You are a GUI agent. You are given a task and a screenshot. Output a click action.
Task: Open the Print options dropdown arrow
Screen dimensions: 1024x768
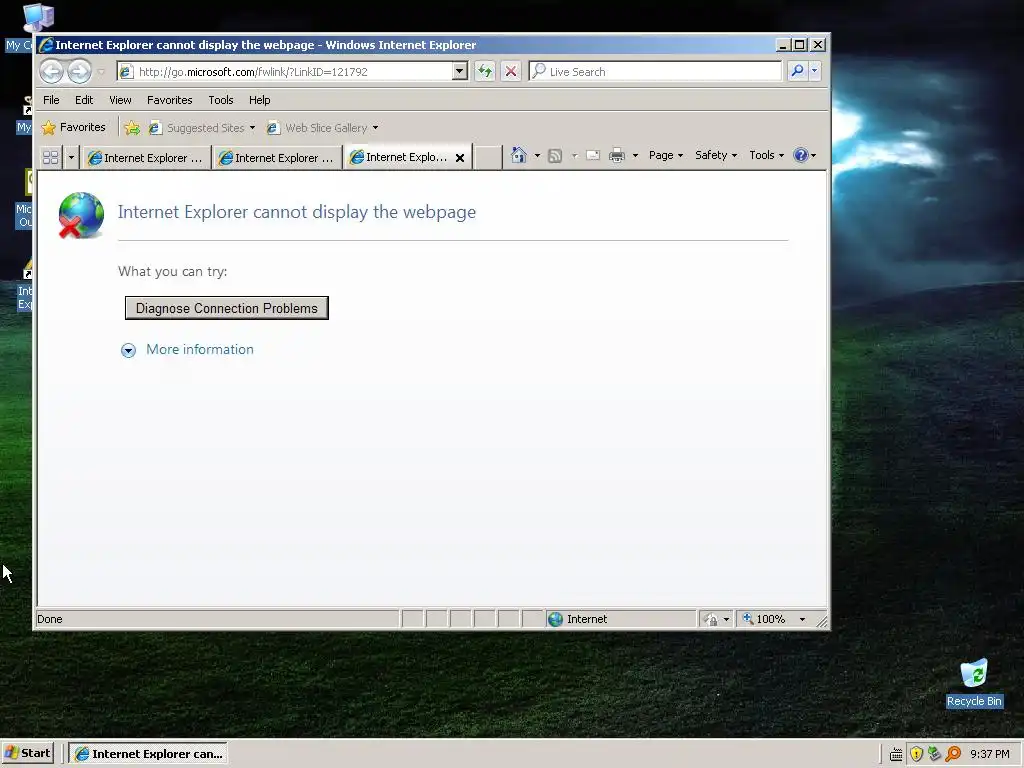[x=635, y=155]
